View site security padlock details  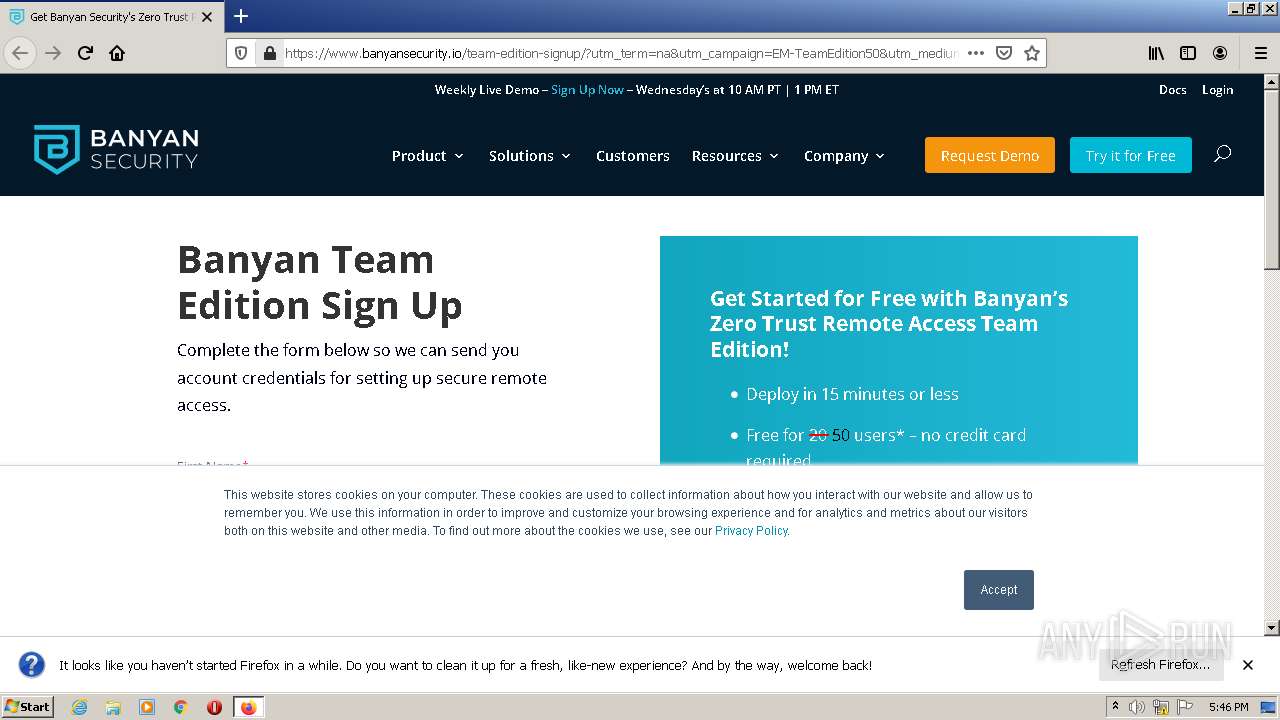pyautogui.click(x=269, y=53)
